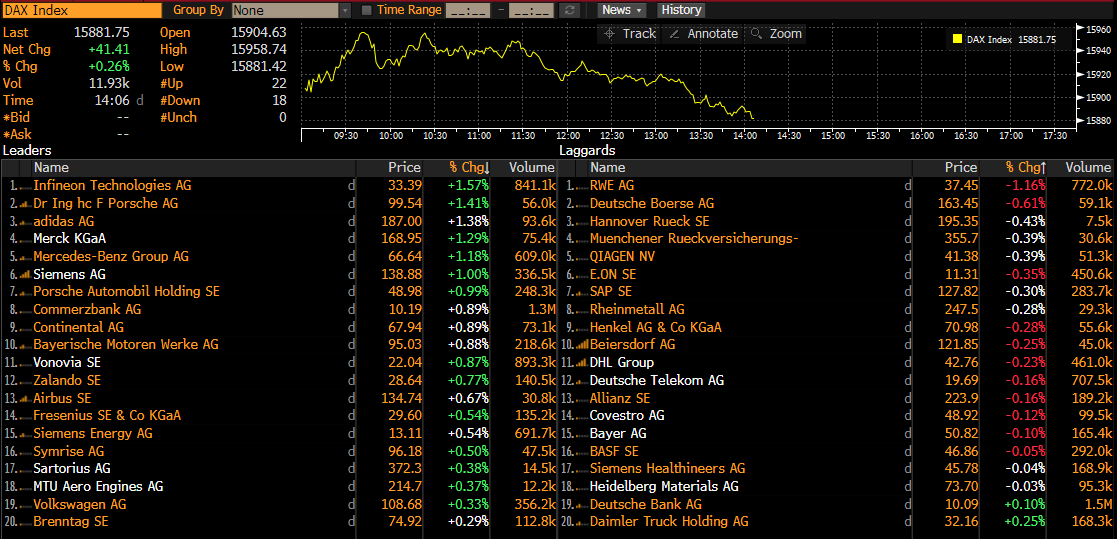Viewport: 1117px width, 539px height.
Task: Open the History tab
Action: pos(681,10)
